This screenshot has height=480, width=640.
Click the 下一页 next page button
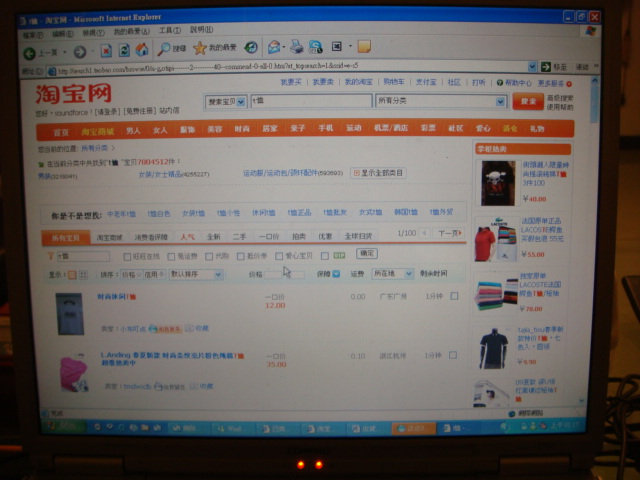[x=449, y=233]
